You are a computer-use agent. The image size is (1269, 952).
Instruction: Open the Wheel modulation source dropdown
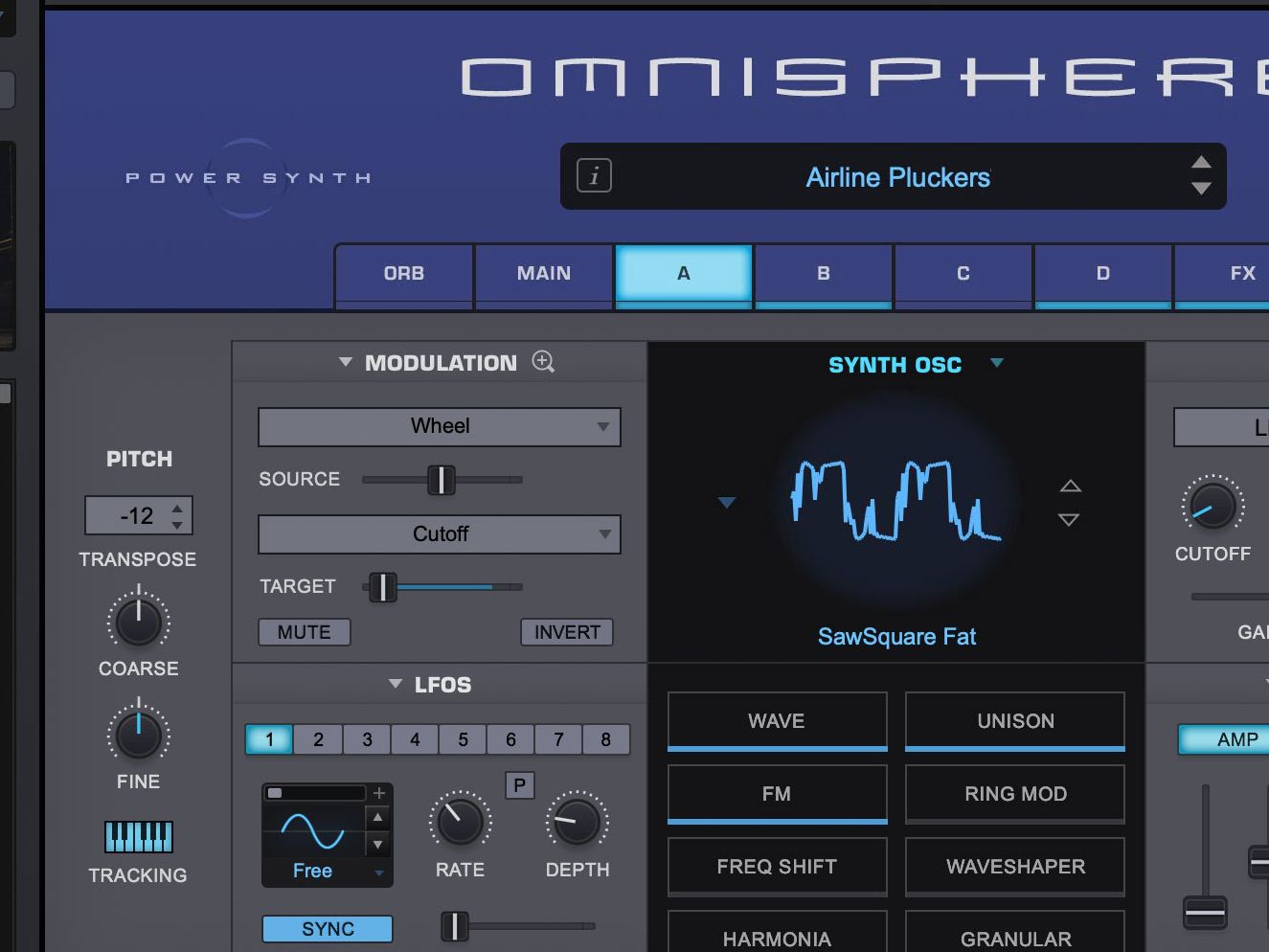click(x=440, y=427)
